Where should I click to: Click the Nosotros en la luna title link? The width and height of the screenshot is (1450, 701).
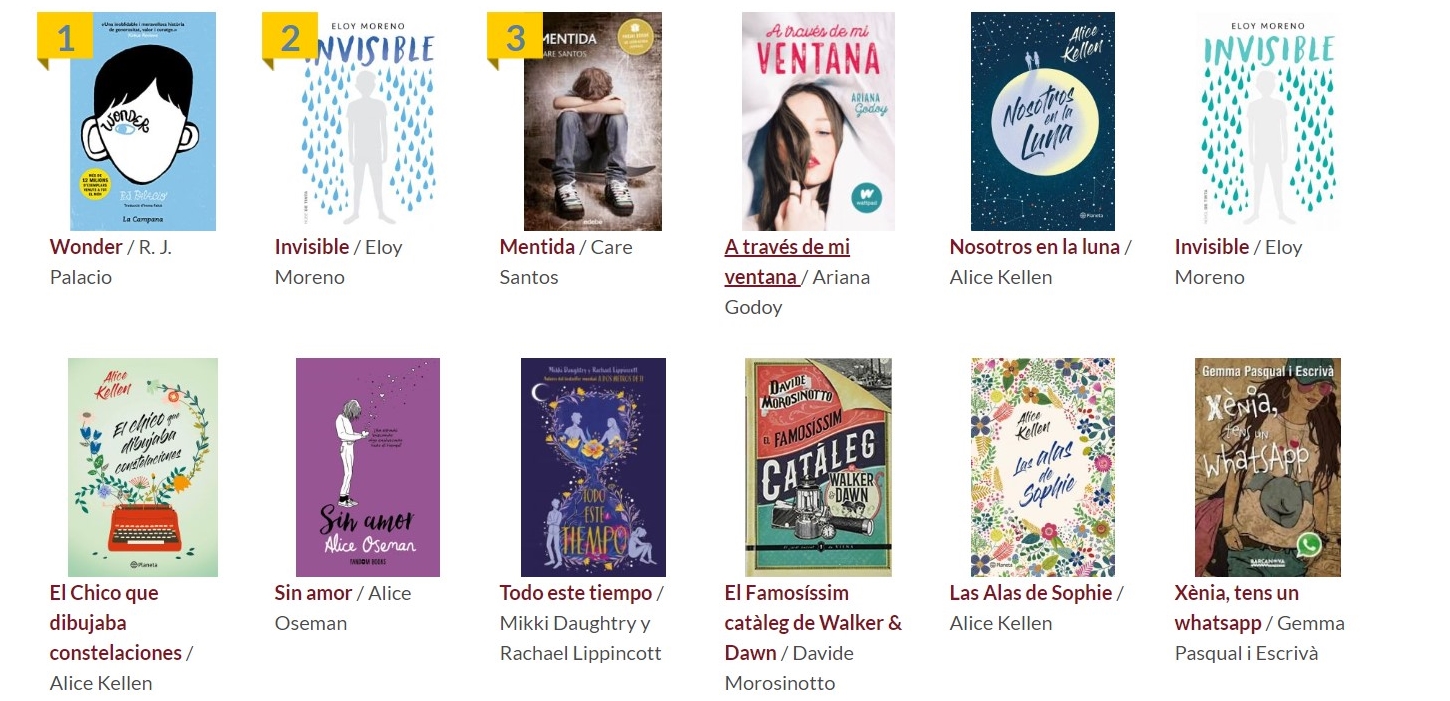[x=1035, y=247]
